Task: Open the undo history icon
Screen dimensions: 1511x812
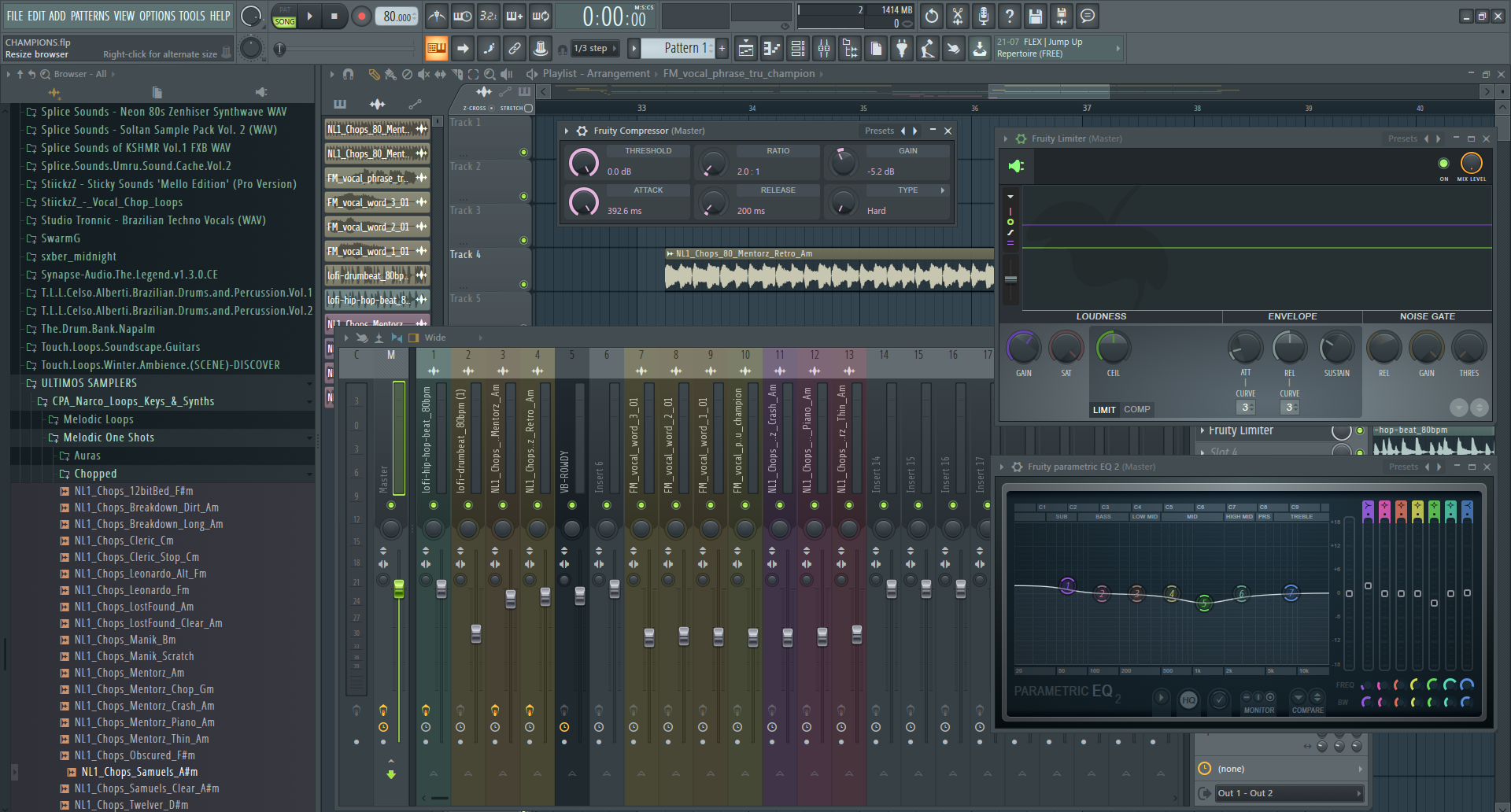Action: [932, 16]
